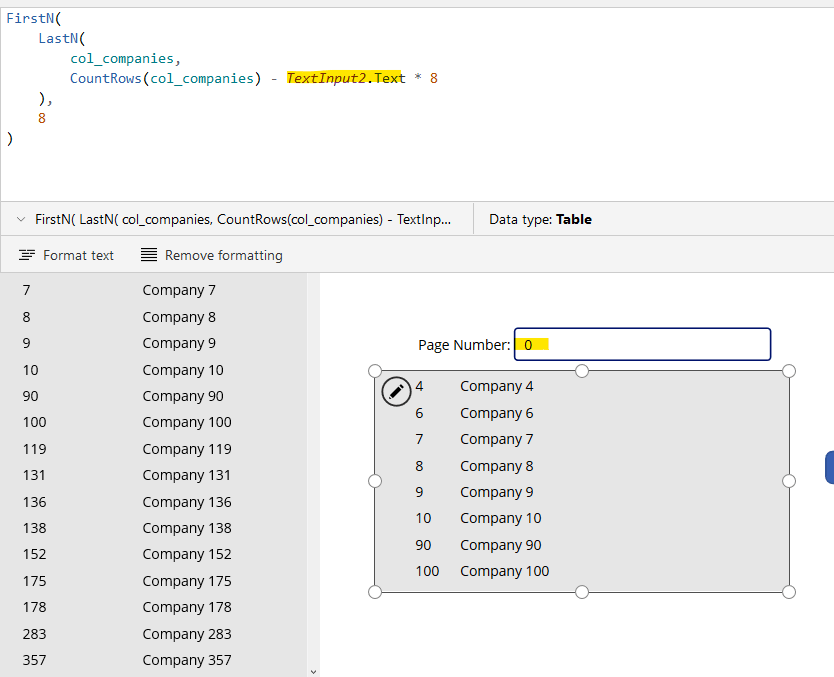Click the blue tab on the right edge
834x677 pixels.
tap(829, 467)
